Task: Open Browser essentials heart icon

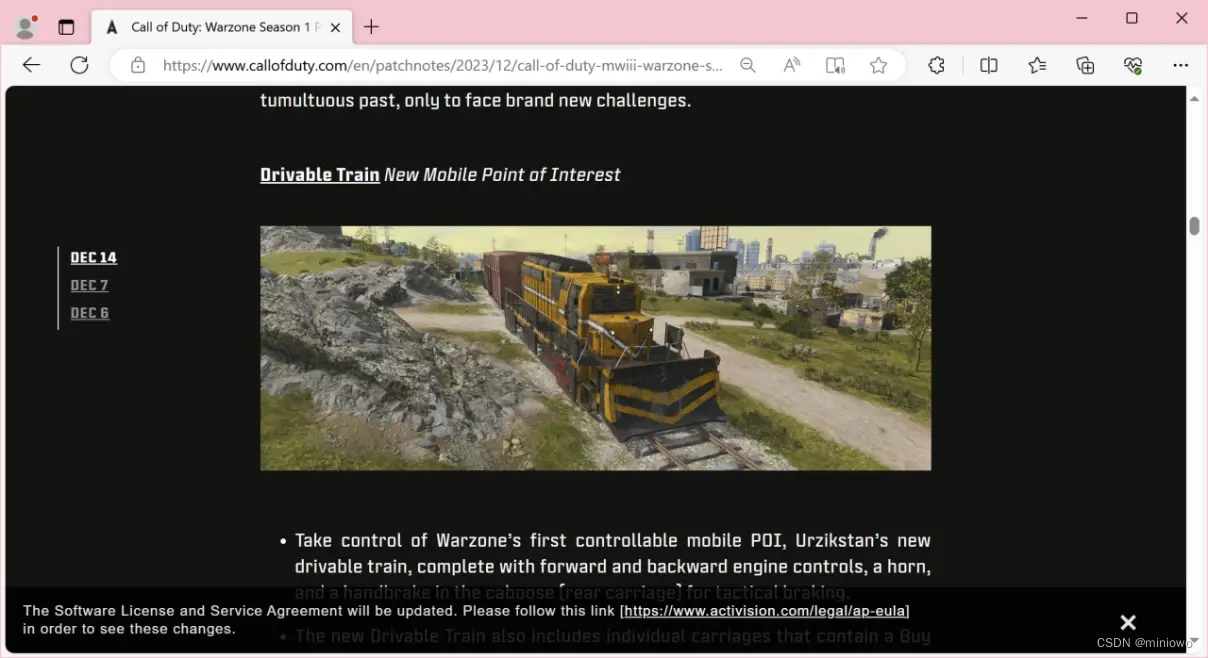Action: 1133,65
